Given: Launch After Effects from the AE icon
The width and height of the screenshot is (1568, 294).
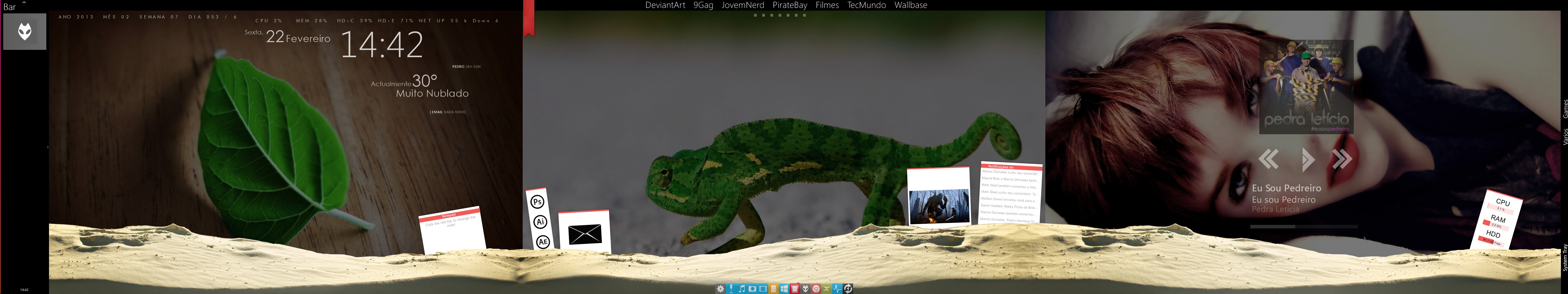Looking at the screenshot, I should click(543, 242).
